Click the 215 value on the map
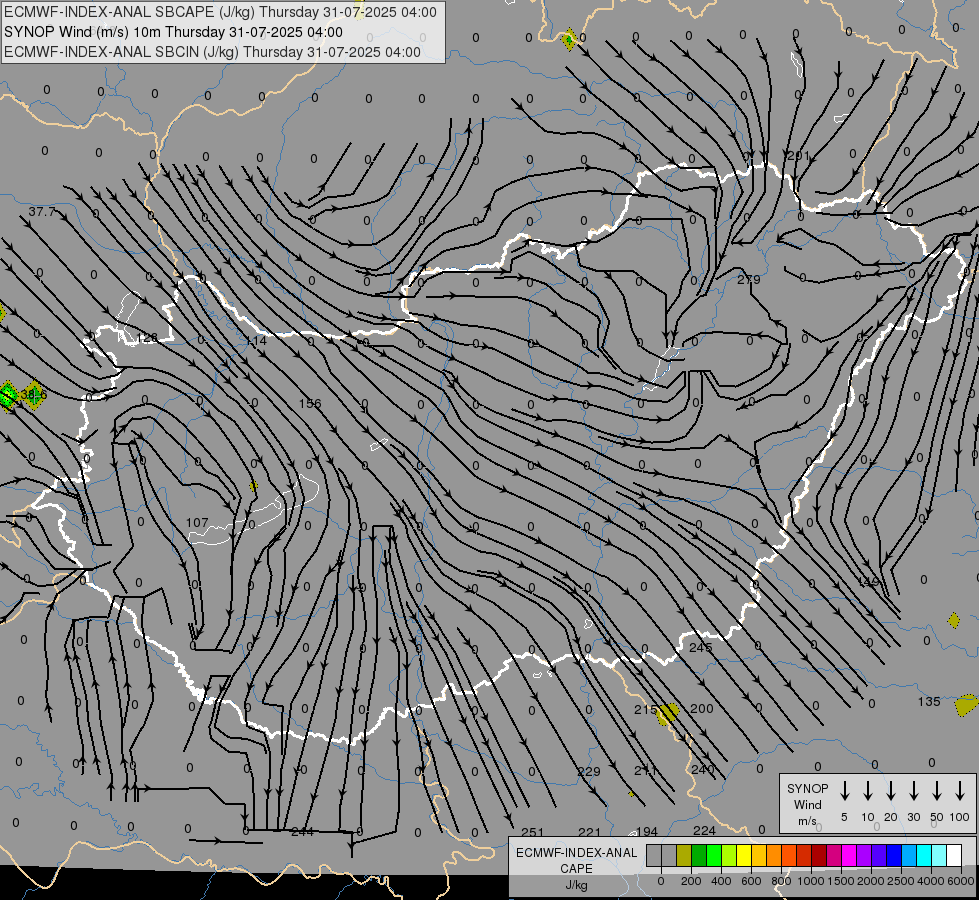979x900 pixels. point(646,710)
